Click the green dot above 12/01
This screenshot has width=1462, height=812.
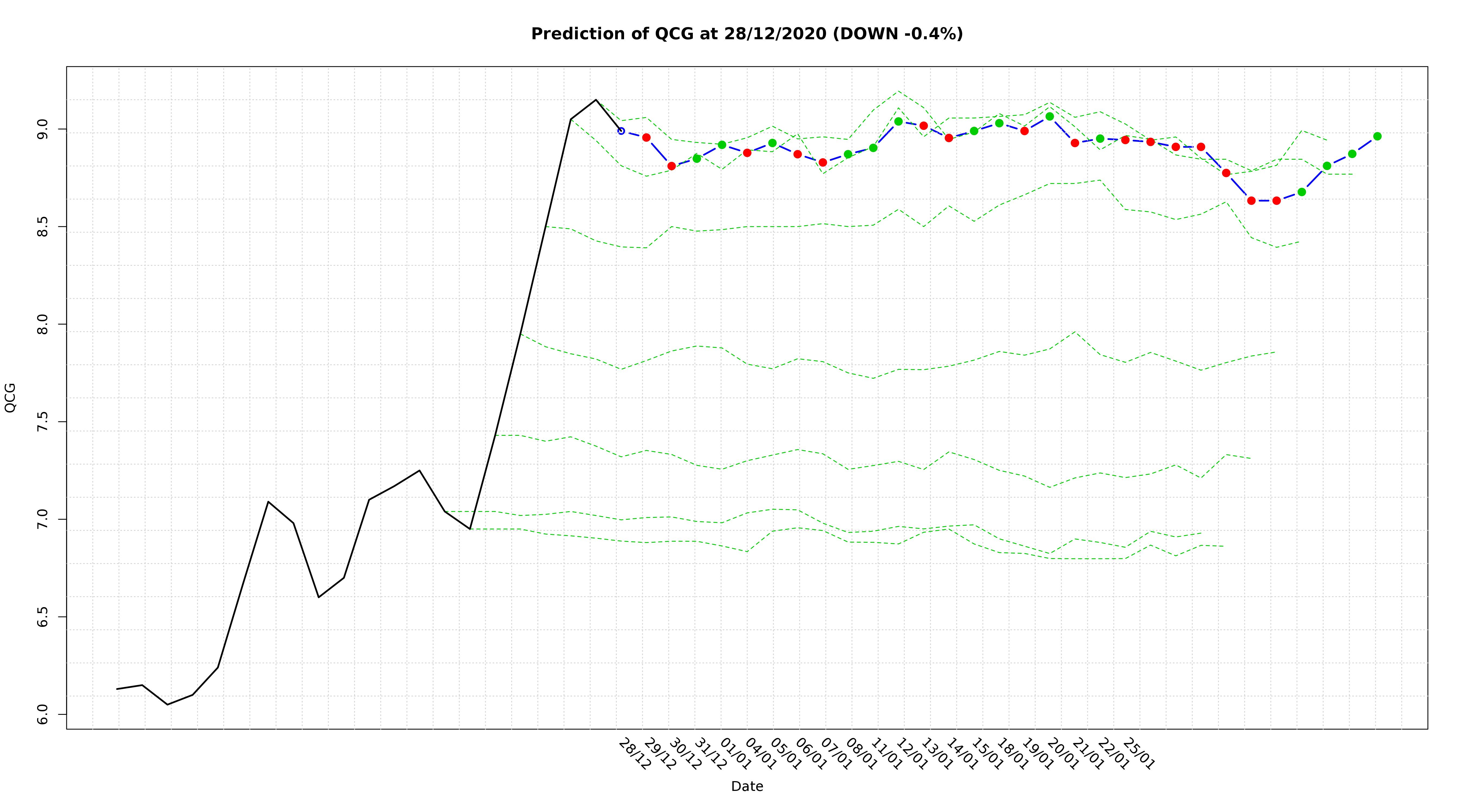click(898, 122)
